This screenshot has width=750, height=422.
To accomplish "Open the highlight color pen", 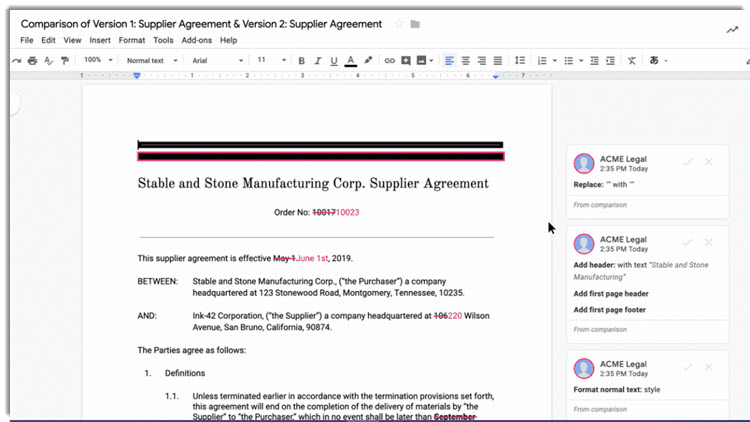I will 368,60.
